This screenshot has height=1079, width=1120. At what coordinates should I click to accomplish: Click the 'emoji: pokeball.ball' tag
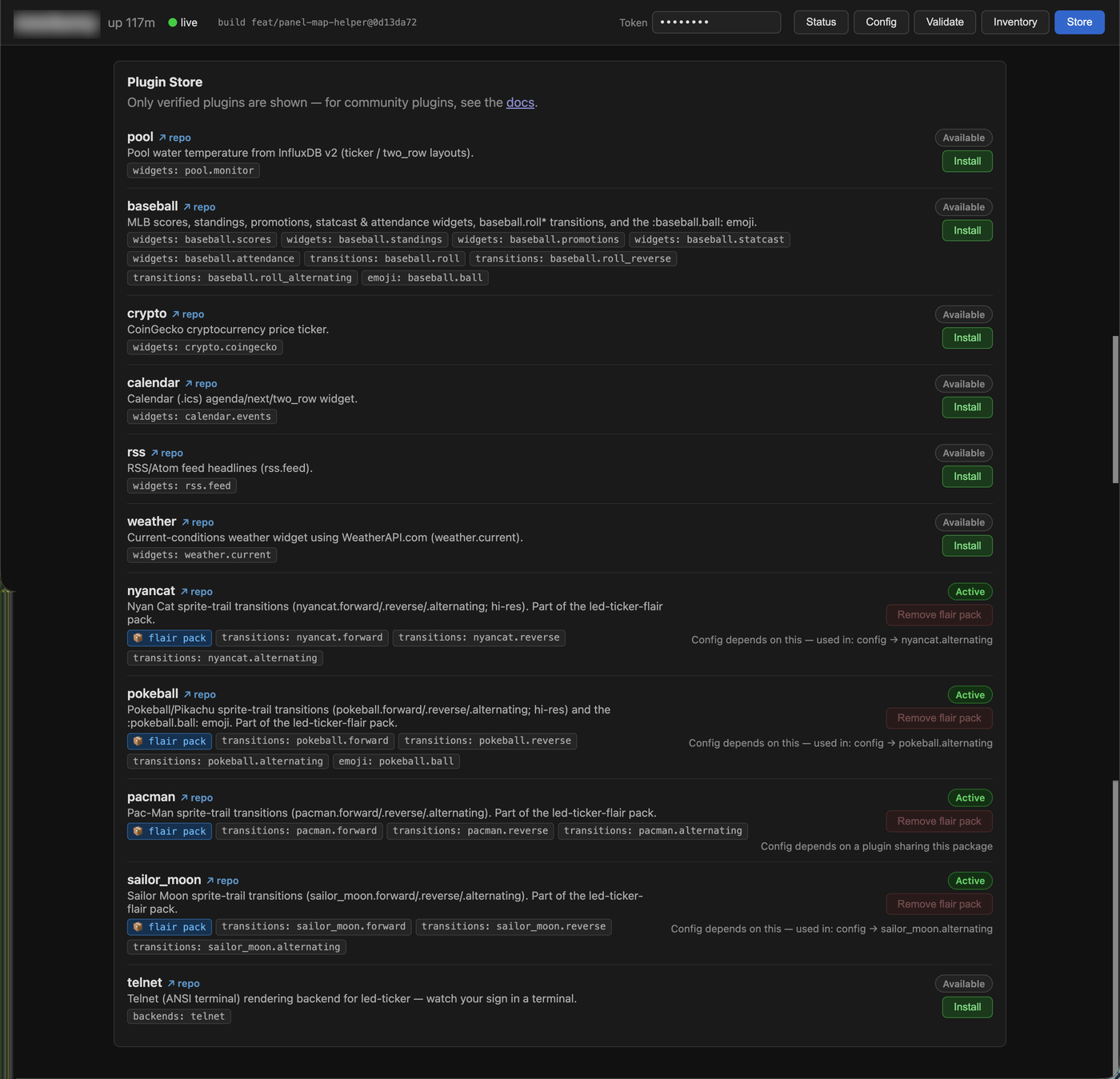coord(396,761)
